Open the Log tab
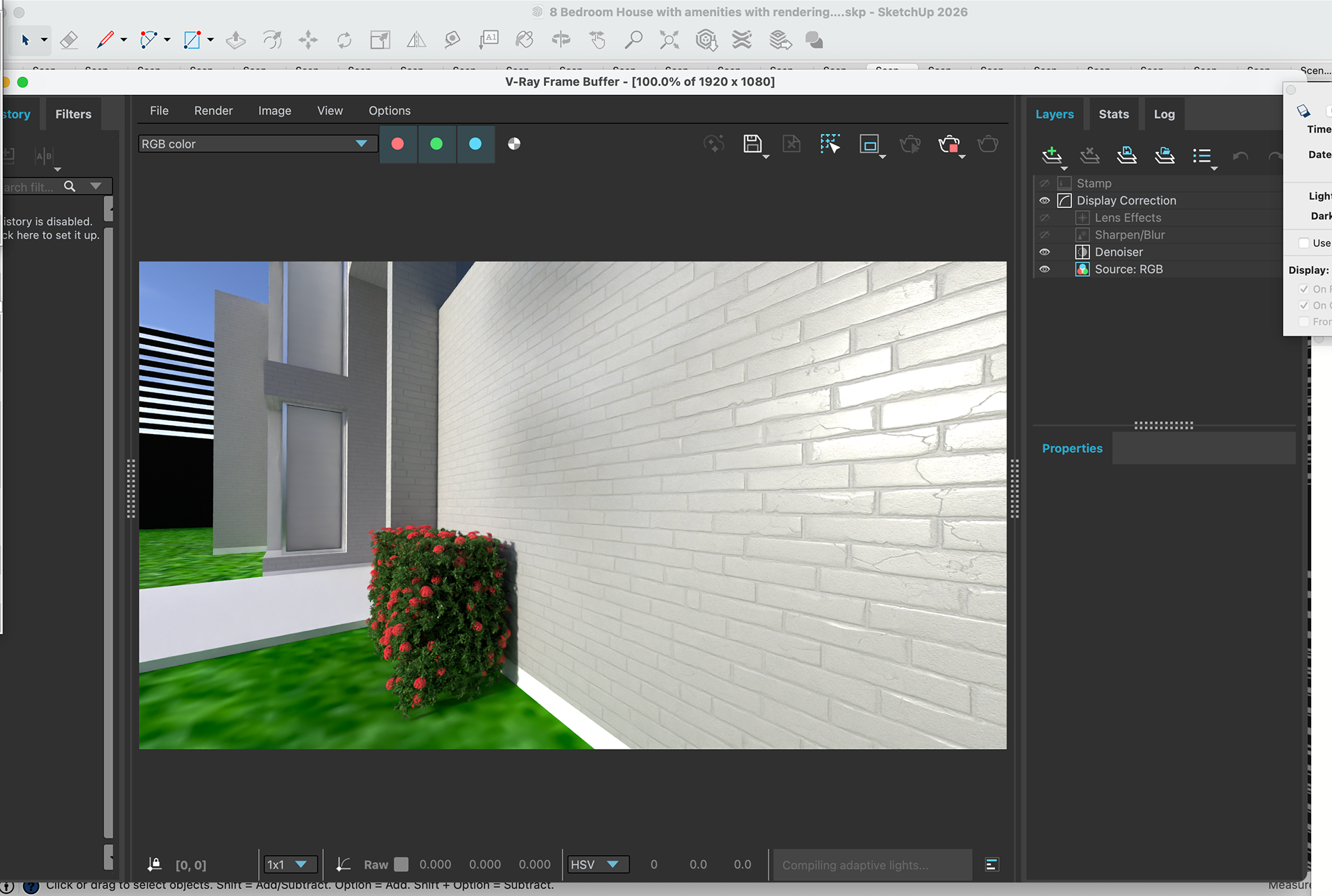The width and height of the screenshot is (1332, 896). pyautogui.click(x=1163, y=114)
